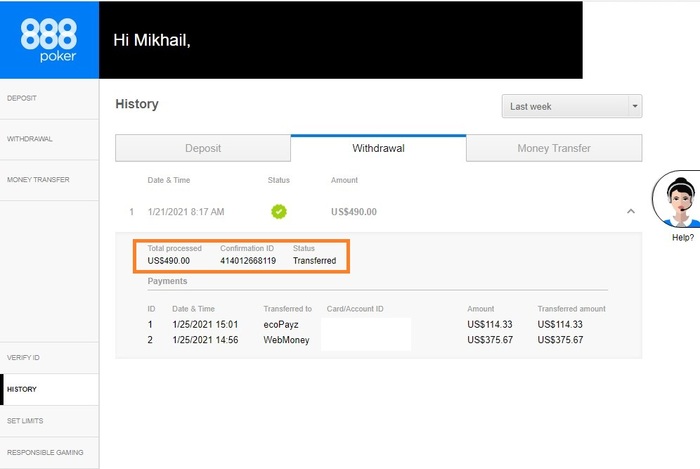Click the WebMoney payment entry

286,340
